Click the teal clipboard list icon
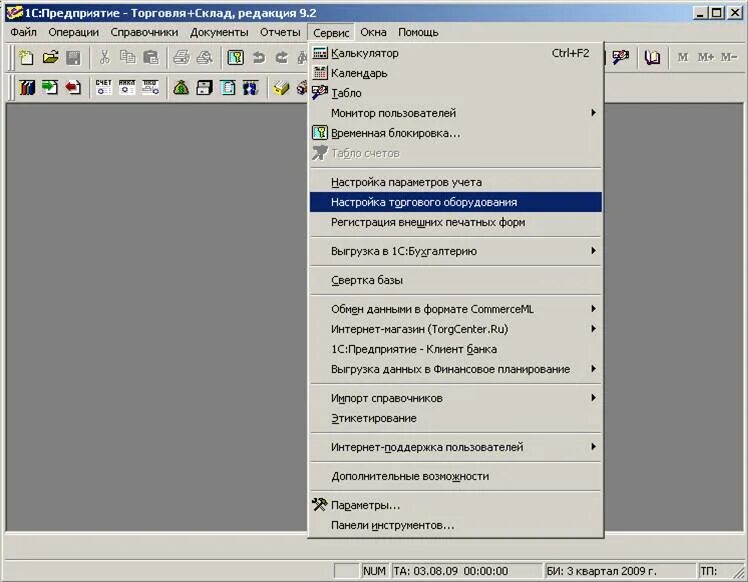 point(228,88)
